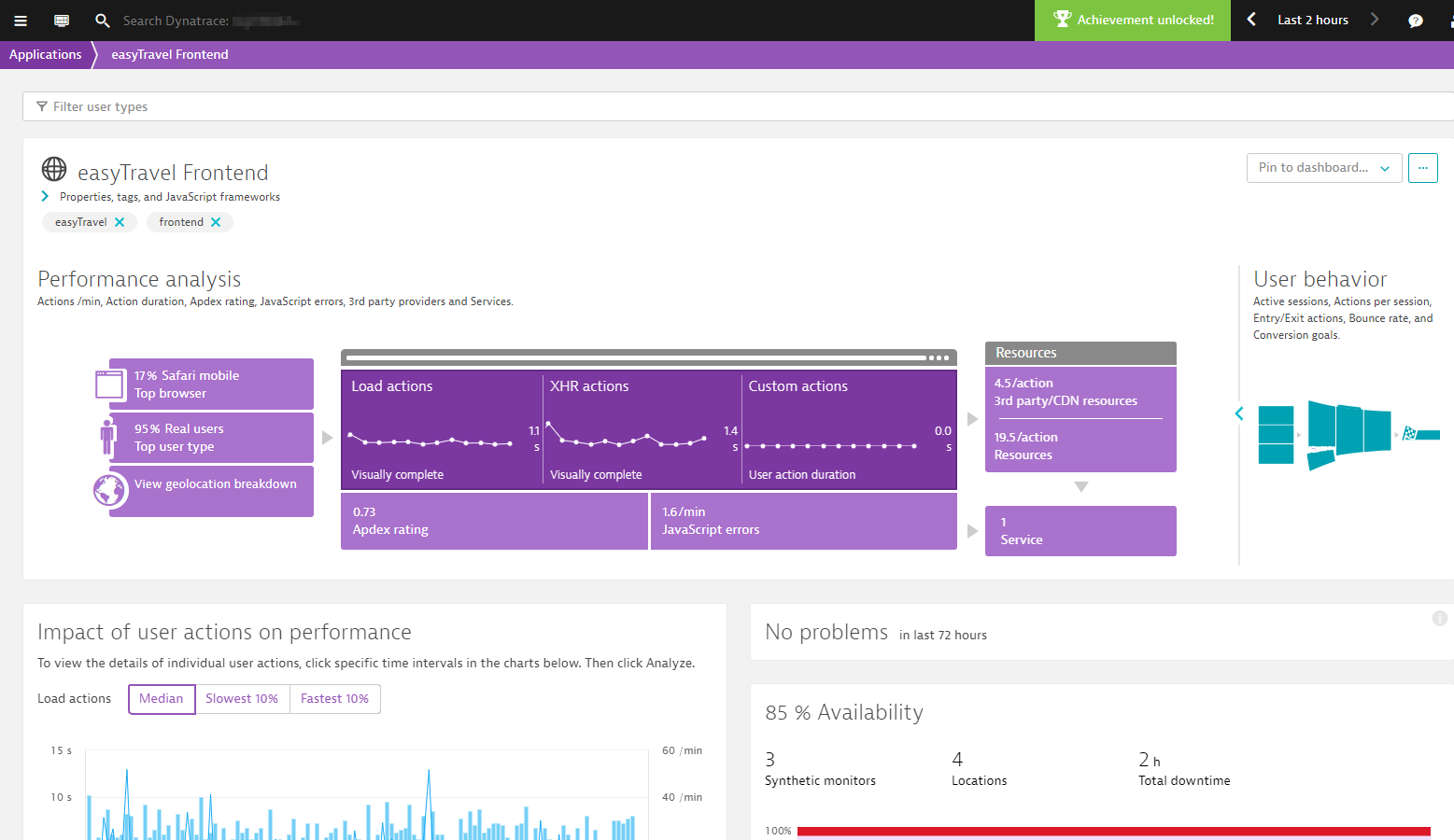Click the browser window icon
Screen dimensions: 1454x840
pyautogui.click(x=110, y=385)
